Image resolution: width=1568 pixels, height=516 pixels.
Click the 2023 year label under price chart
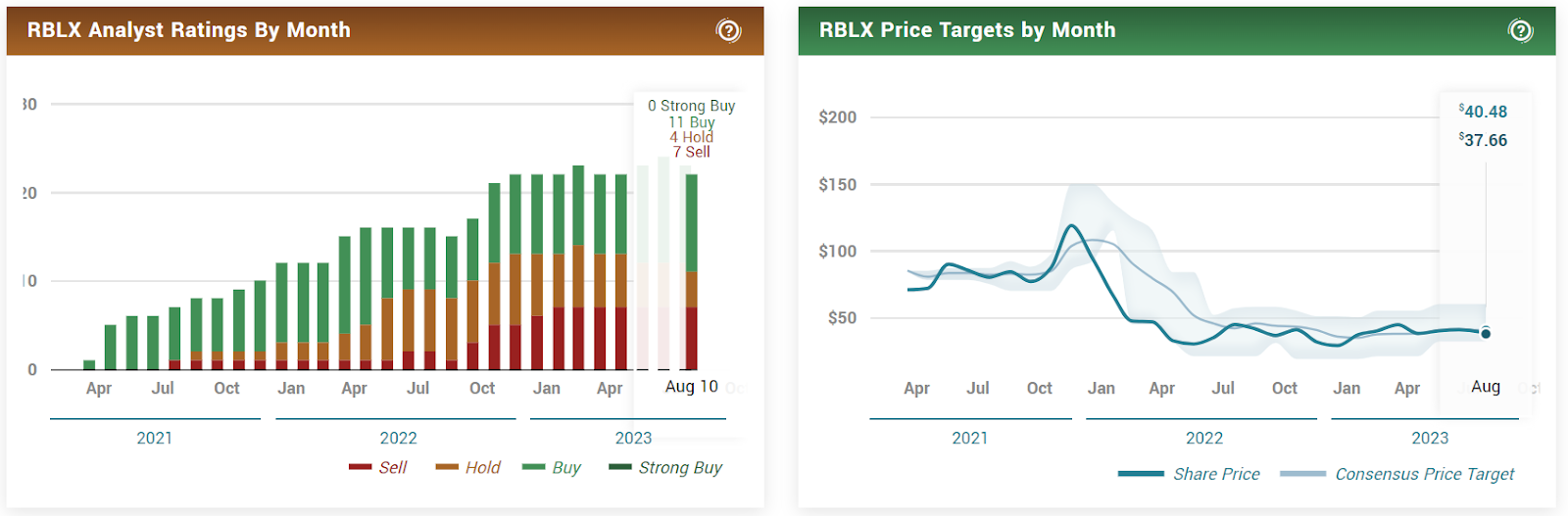[1430, 438]
